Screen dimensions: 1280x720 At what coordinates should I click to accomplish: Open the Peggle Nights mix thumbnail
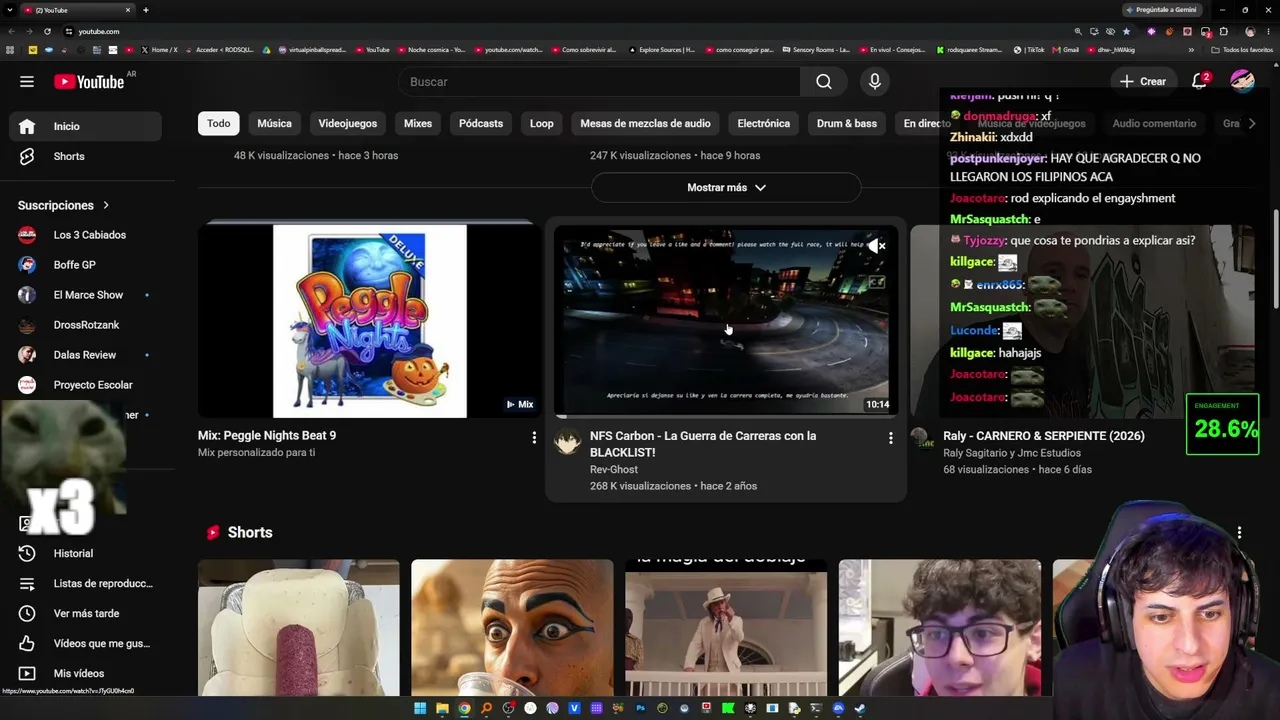tap(369, 320)
